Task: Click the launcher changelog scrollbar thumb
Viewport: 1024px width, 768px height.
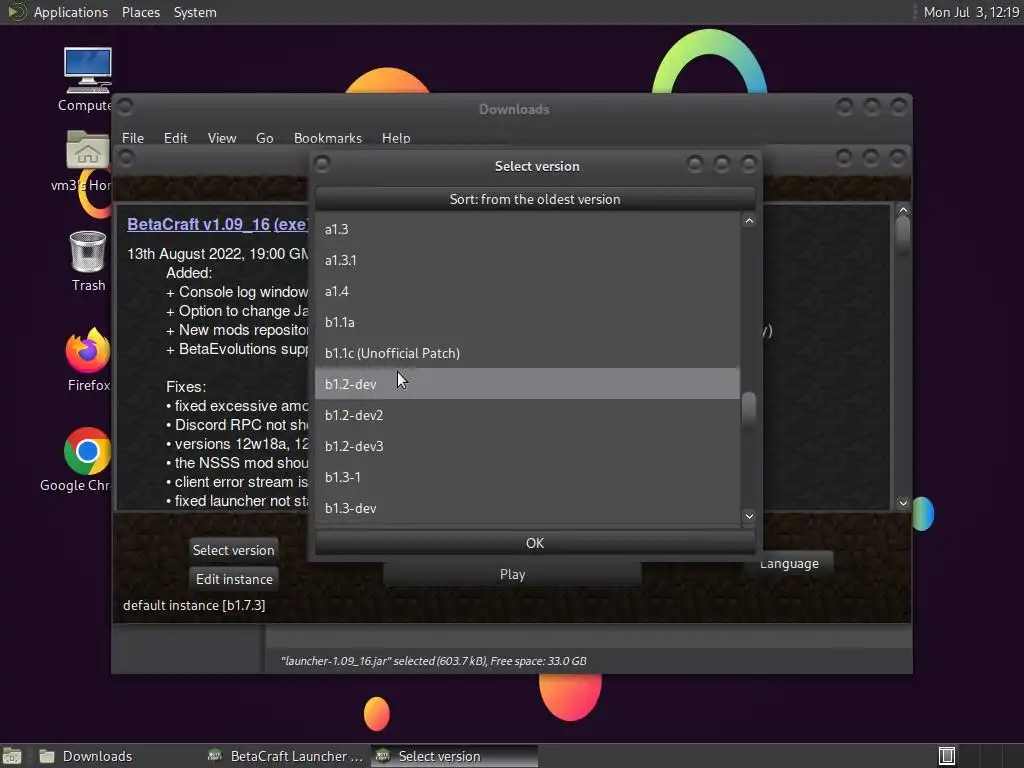Action: [x=903, y=235]
